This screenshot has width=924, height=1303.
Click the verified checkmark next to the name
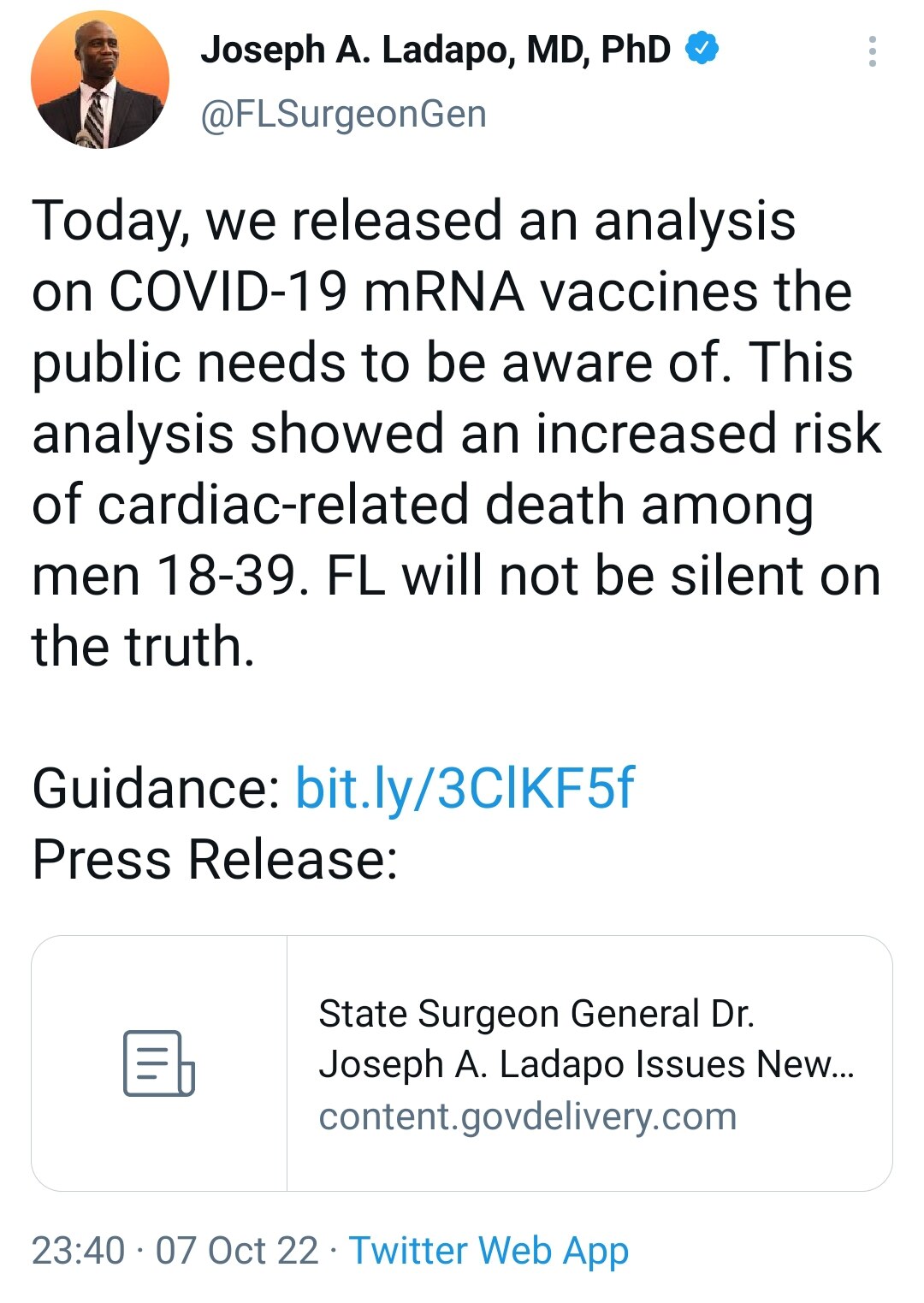click(x=702, y=49)
